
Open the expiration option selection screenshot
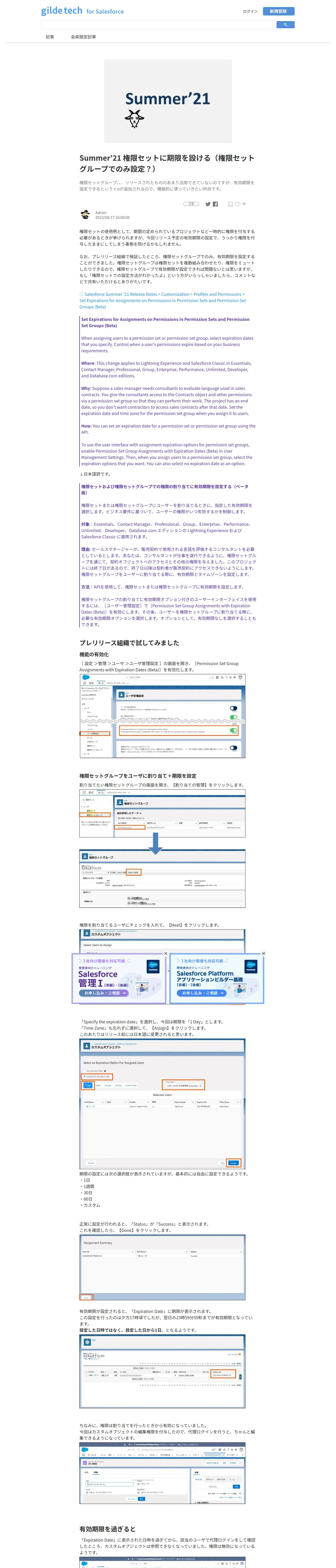[x=162, y=1104]
